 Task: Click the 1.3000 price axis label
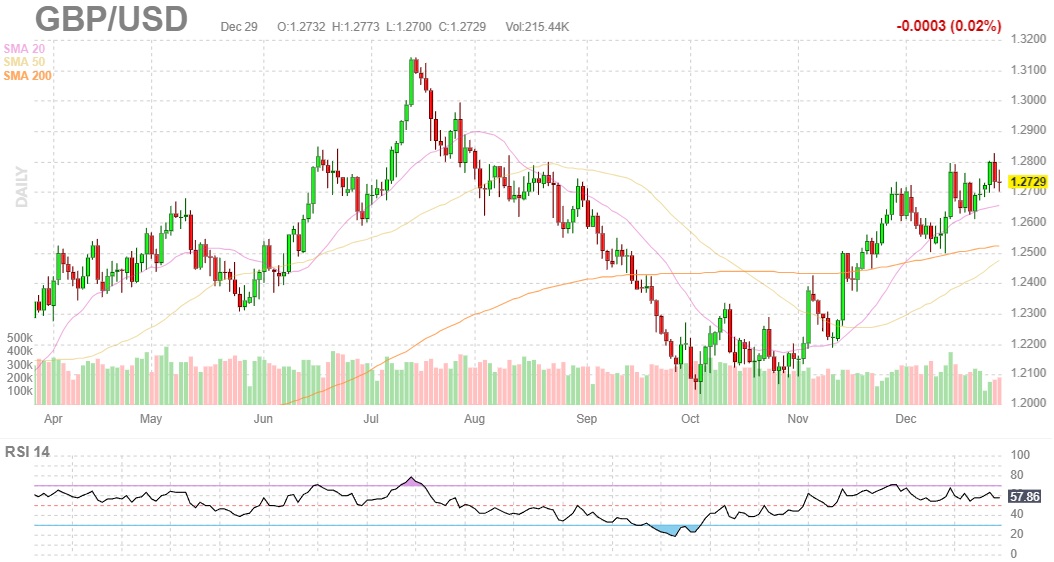(1028, 100)
